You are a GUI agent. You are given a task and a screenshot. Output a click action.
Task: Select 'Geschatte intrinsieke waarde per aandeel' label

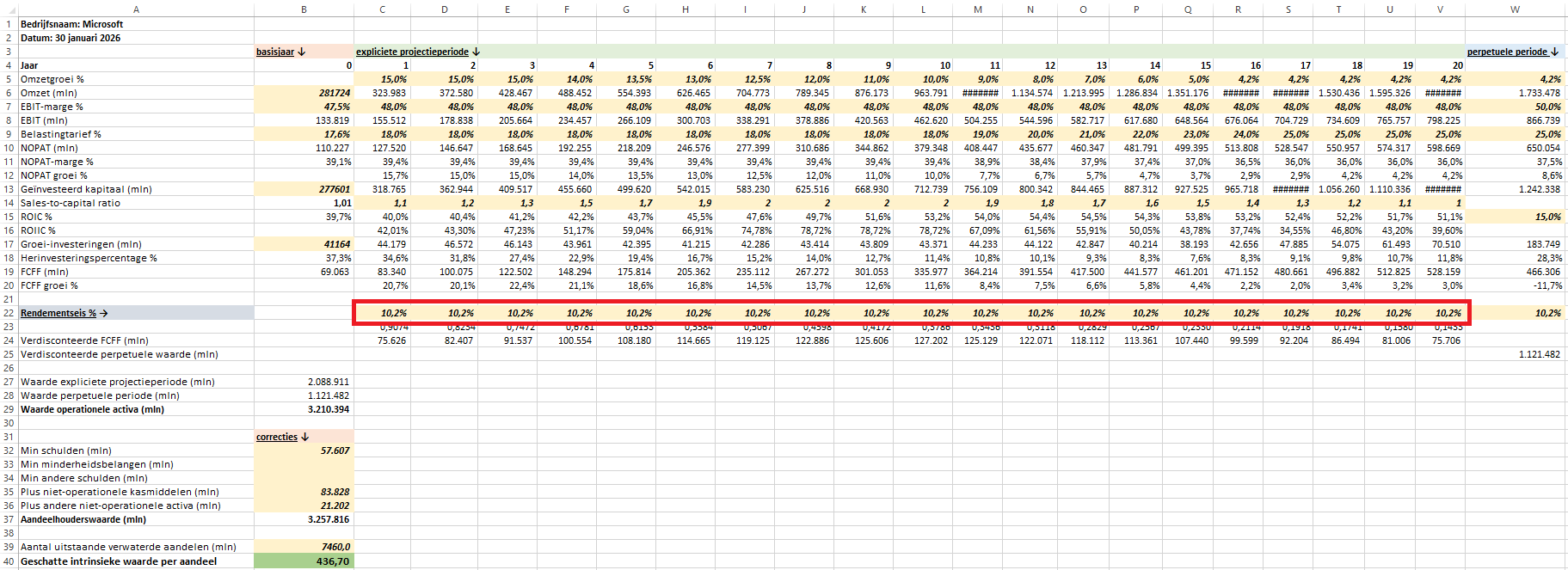[x=119, y=561]
